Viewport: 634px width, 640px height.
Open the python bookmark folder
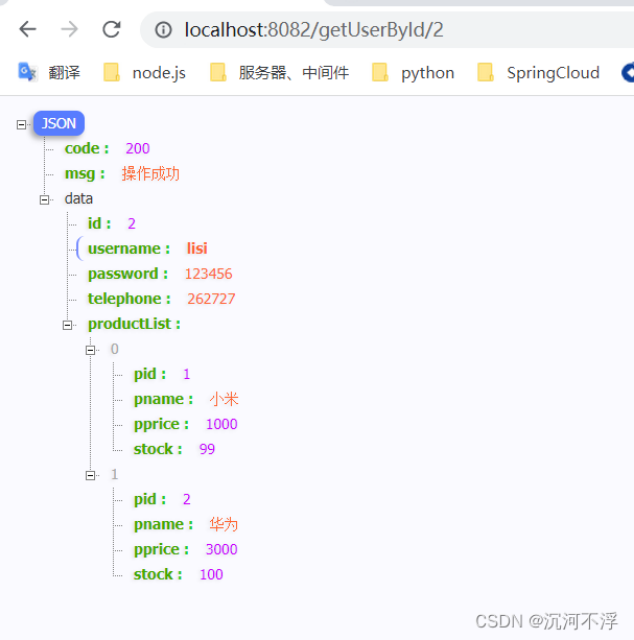[413, 73]
